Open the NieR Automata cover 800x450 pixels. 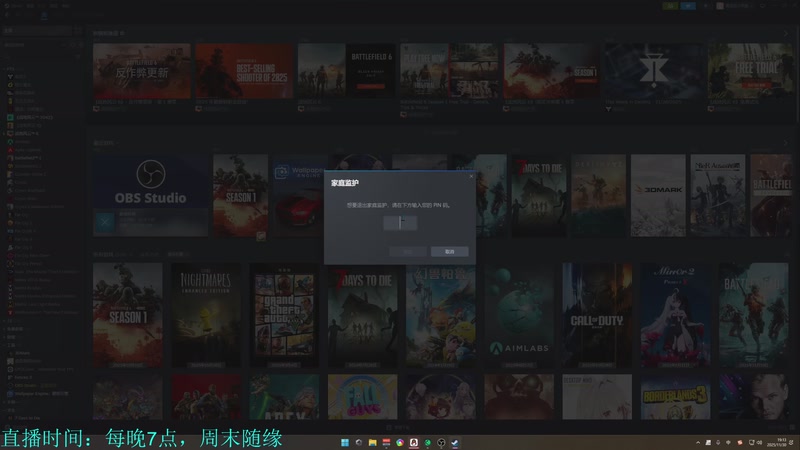click(718, 195)
